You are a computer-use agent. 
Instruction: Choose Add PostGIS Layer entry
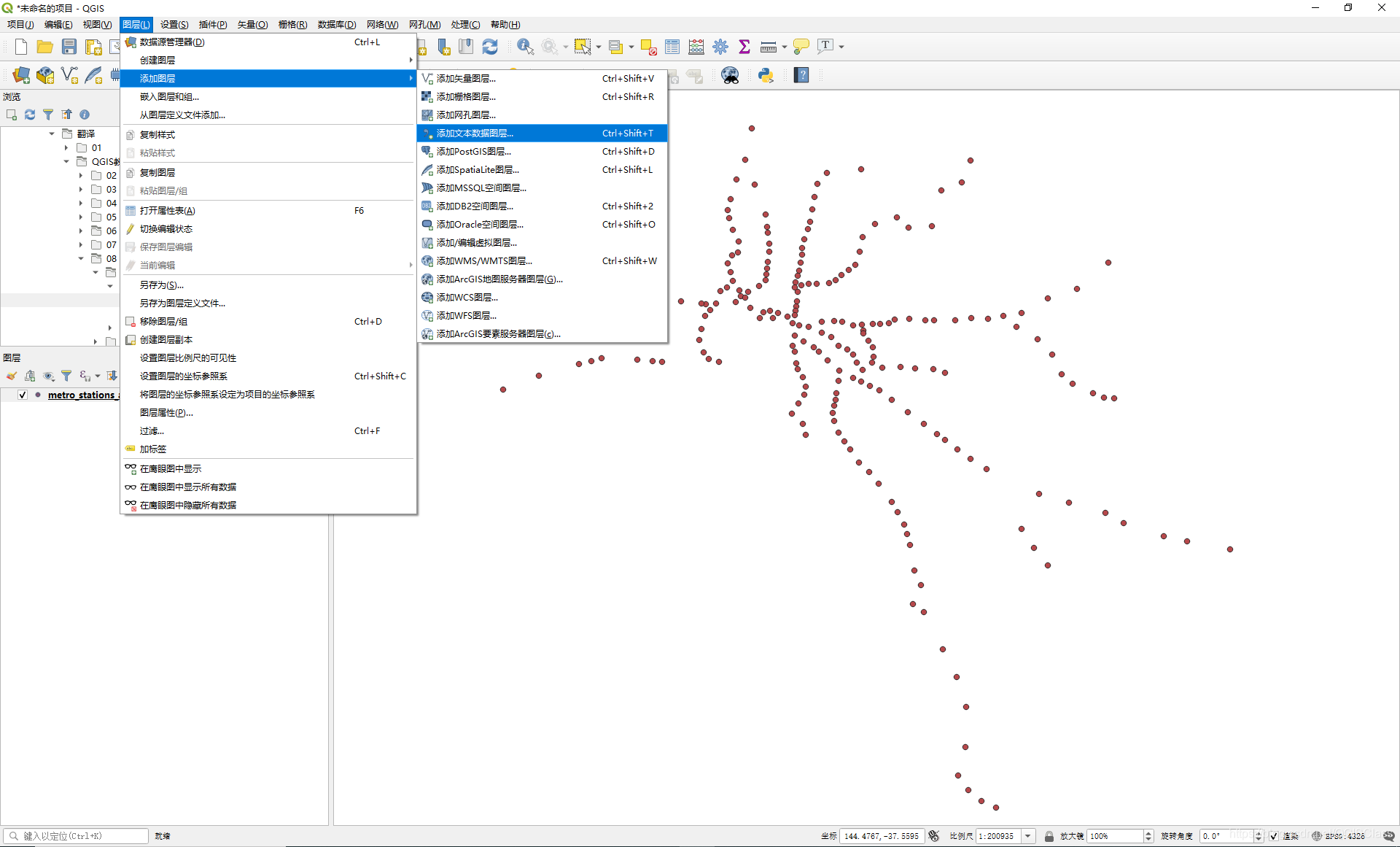click(x=473, y=151)
